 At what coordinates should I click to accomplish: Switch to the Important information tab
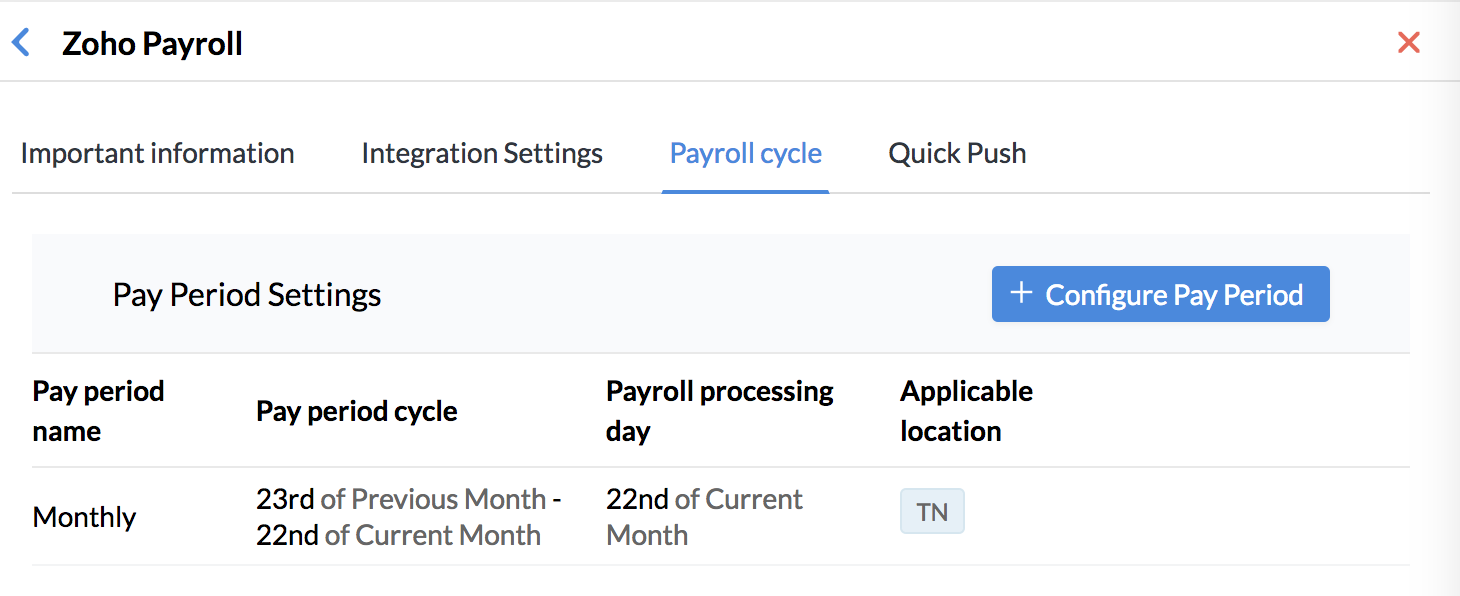pos(156,153)
